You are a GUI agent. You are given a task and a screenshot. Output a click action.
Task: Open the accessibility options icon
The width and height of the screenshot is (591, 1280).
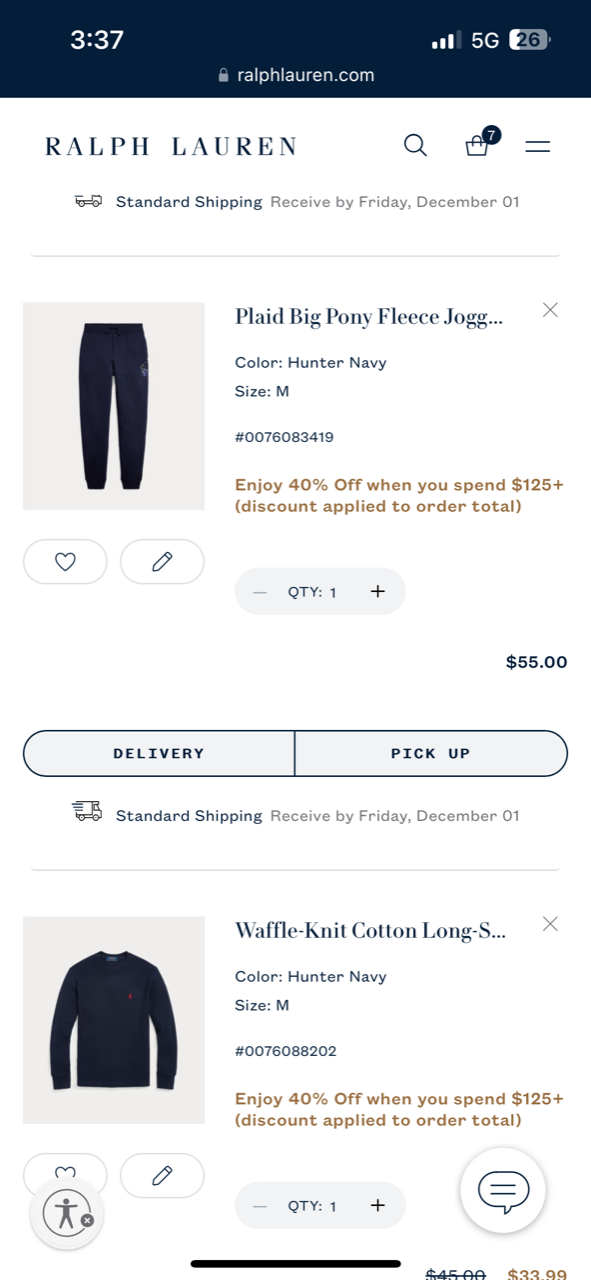[x=67, y=1212]
